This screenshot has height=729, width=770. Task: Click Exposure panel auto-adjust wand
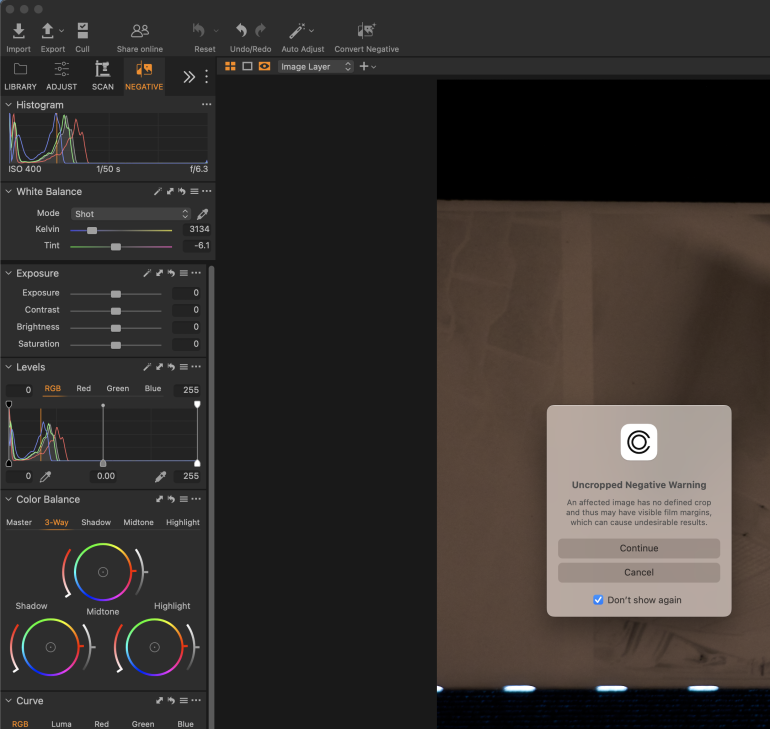pyautogui.click(x=147, y=273)
